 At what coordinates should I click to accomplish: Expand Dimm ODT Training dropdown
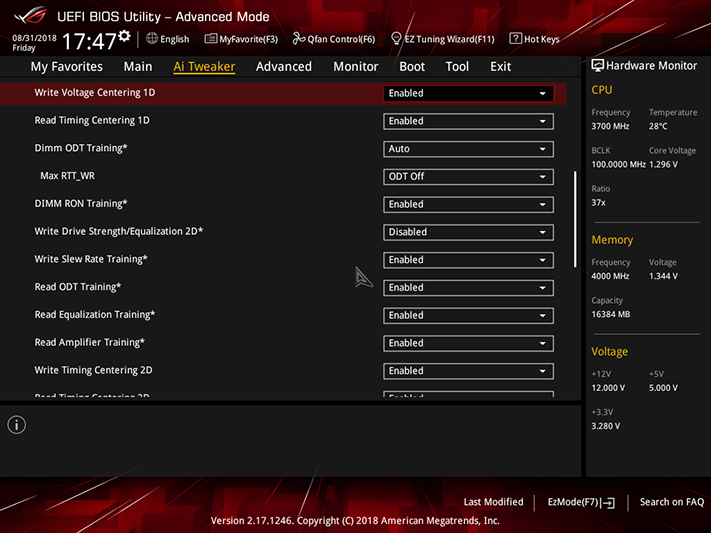[468, 149]
